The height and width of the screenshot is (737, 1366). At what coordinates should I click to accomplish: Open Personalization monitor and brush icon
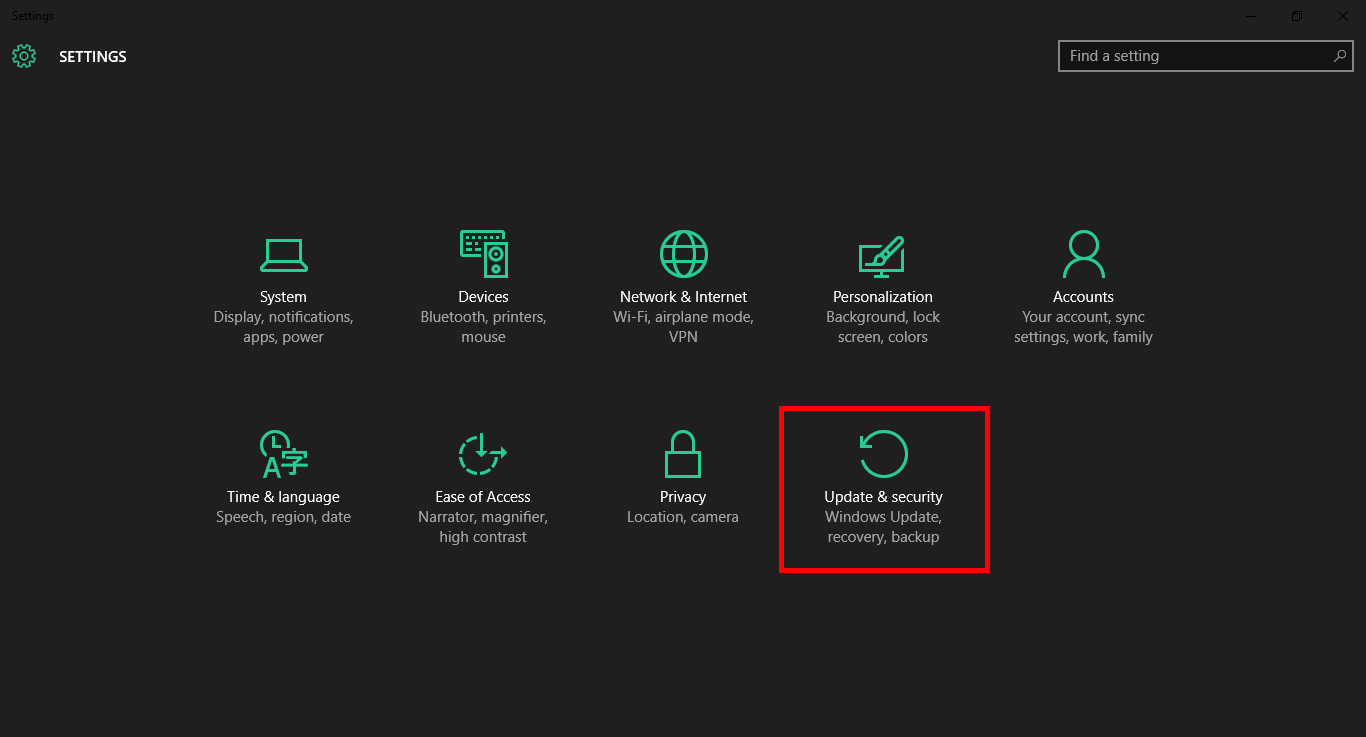click(882, 256)
